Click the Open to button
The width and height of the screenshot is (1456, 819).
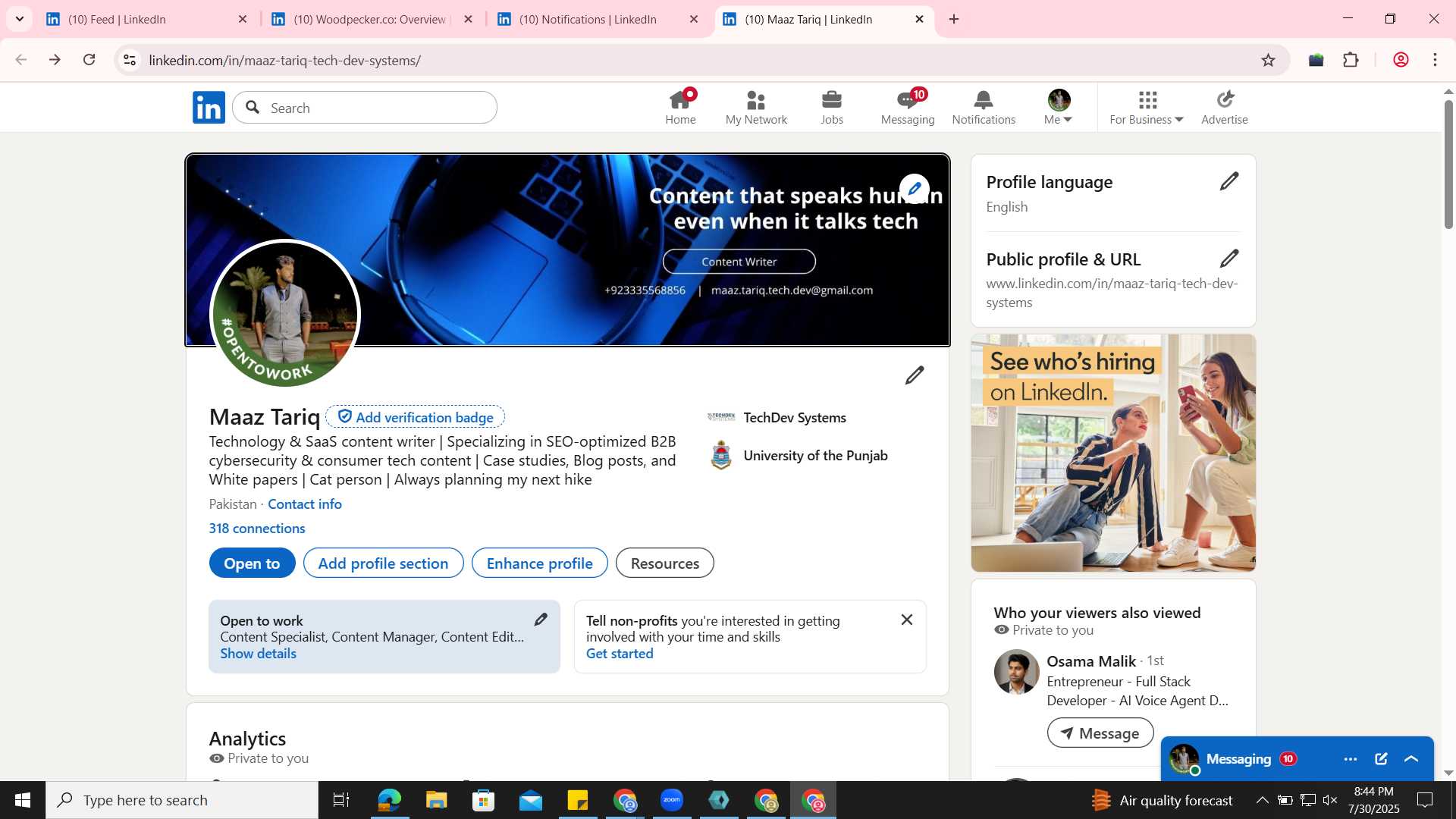pyautogui.click(x=252, y=563)
